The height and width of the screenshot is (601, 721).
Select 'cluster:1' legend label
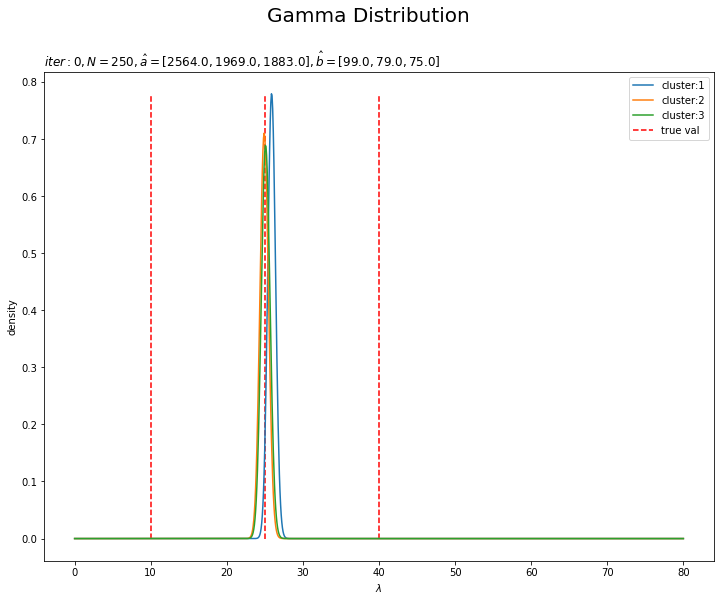click(x=682, y=86)
